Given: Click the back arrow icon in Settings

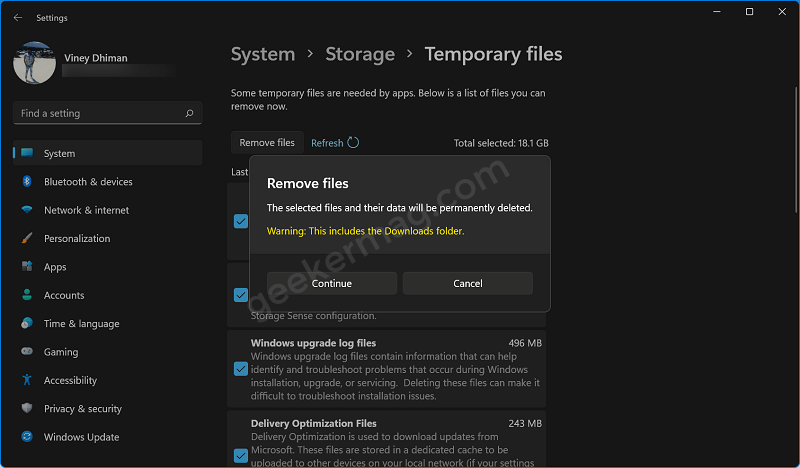Looking at the screenshot, I should [x=18, y=17].
